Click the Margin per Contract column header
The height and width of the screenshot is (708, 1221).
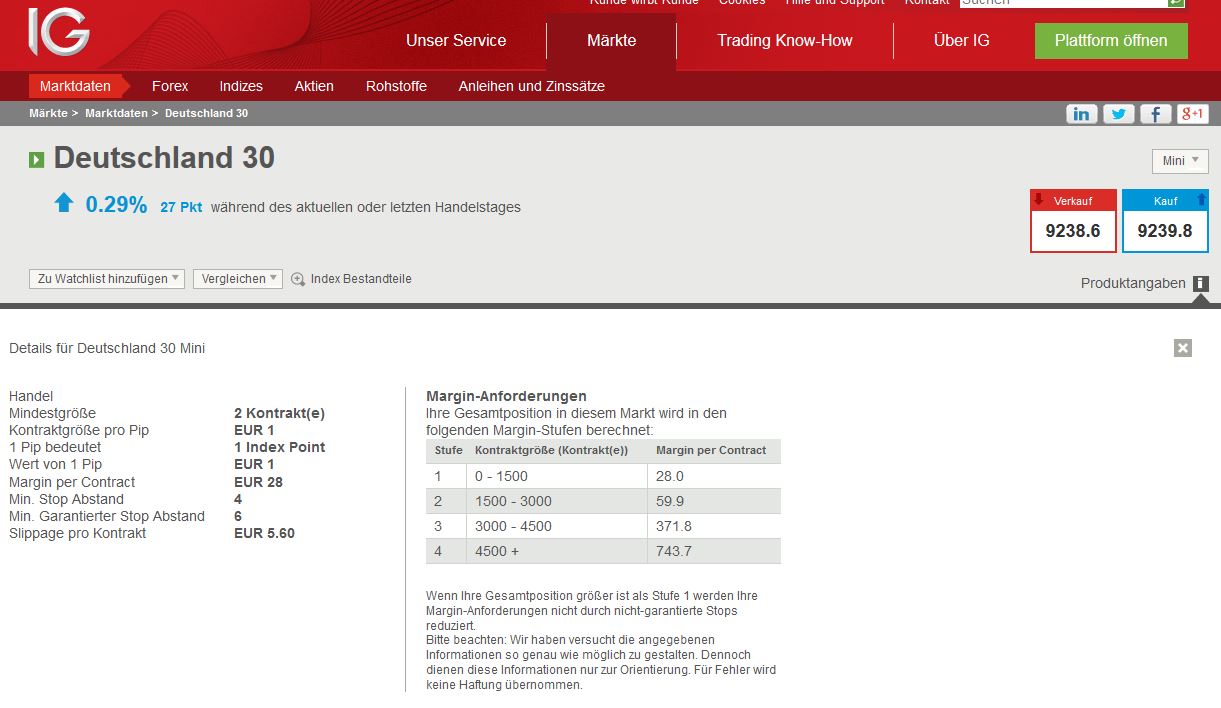[x=711, y=451]
